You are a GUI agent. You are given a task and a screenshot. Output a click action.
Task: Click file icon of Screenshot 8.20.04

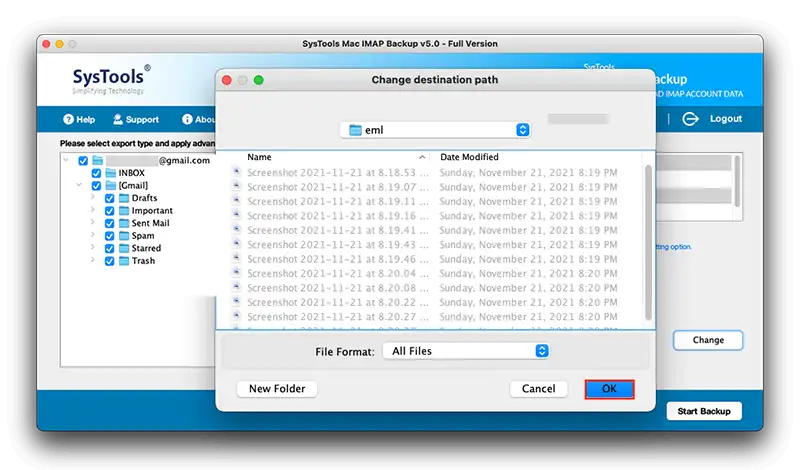(236, 273)
